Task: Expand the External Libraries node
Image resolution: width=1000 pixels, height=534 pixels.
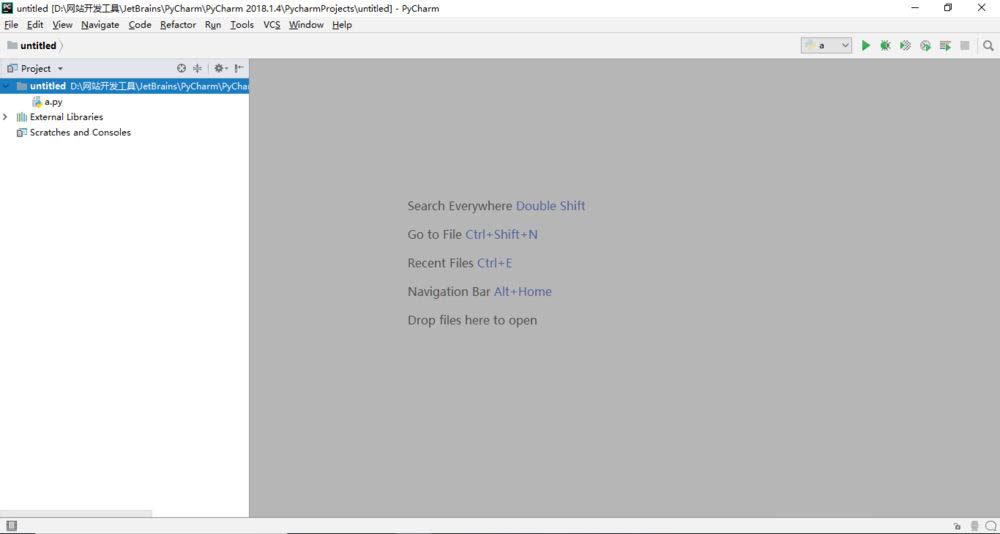Action: 6,117
